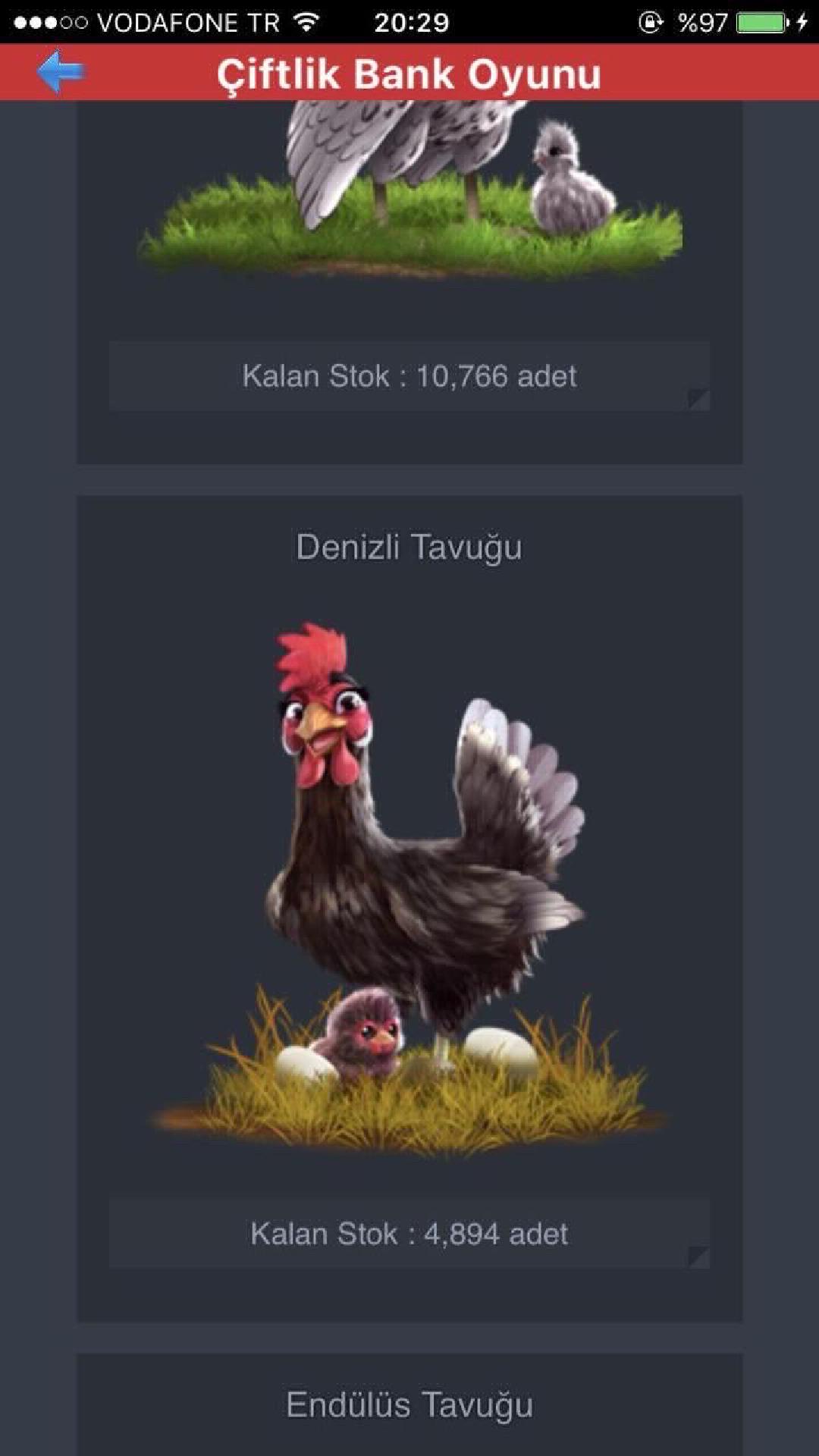Tap the Çiftlik Bank Oyunu header title
This screenshot has width=819, height=1456.
click(x=409, y=74)
